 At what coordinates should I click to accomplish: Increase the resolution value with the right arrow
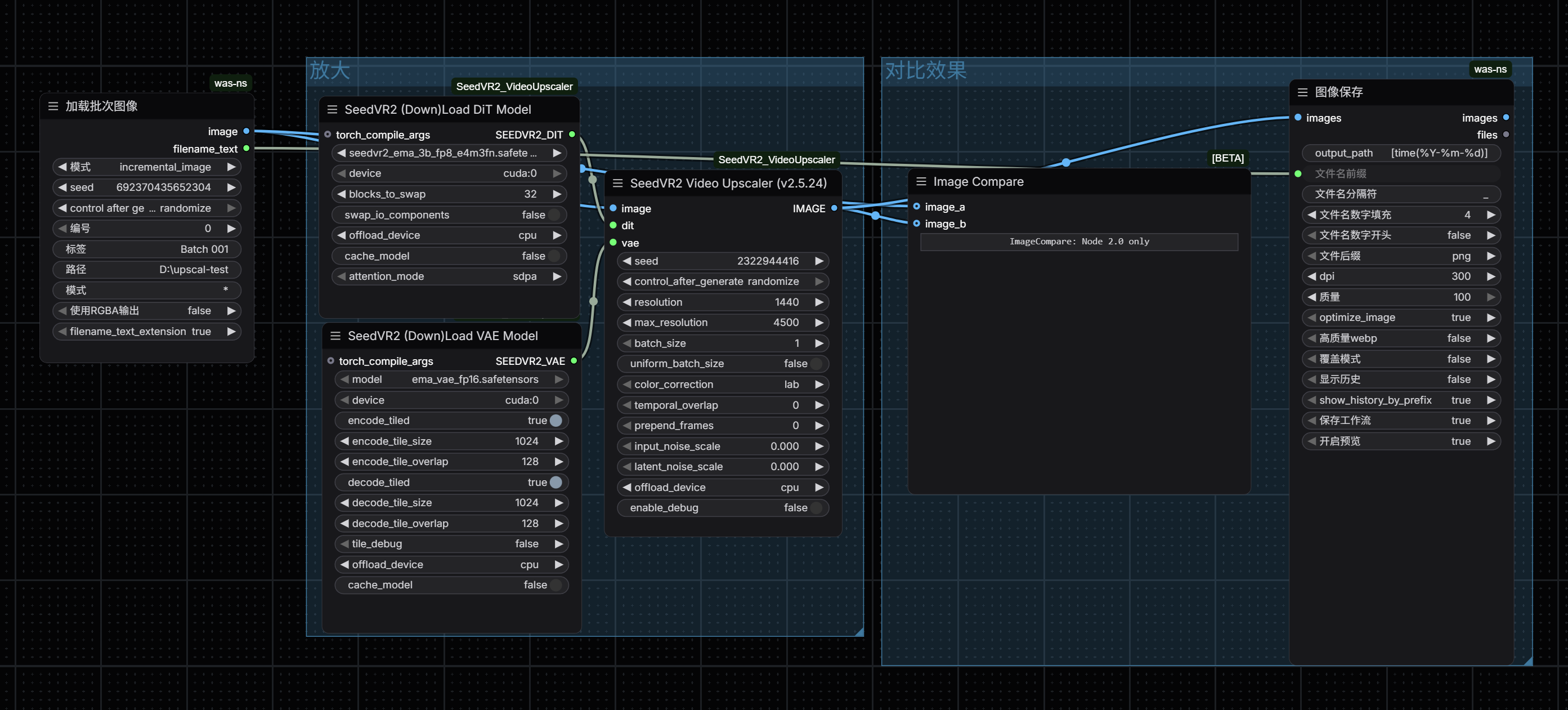coord(819,302)
